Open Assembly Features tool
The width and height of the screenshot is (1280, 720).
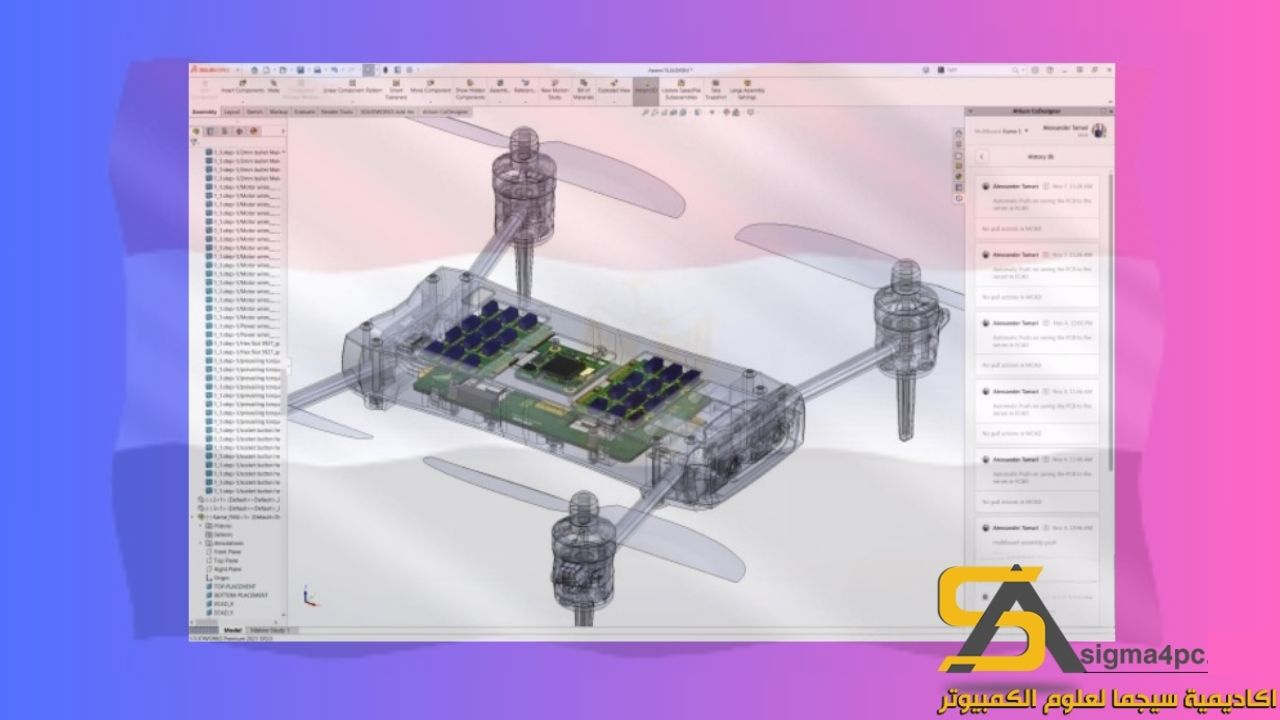tap(500, 85)
